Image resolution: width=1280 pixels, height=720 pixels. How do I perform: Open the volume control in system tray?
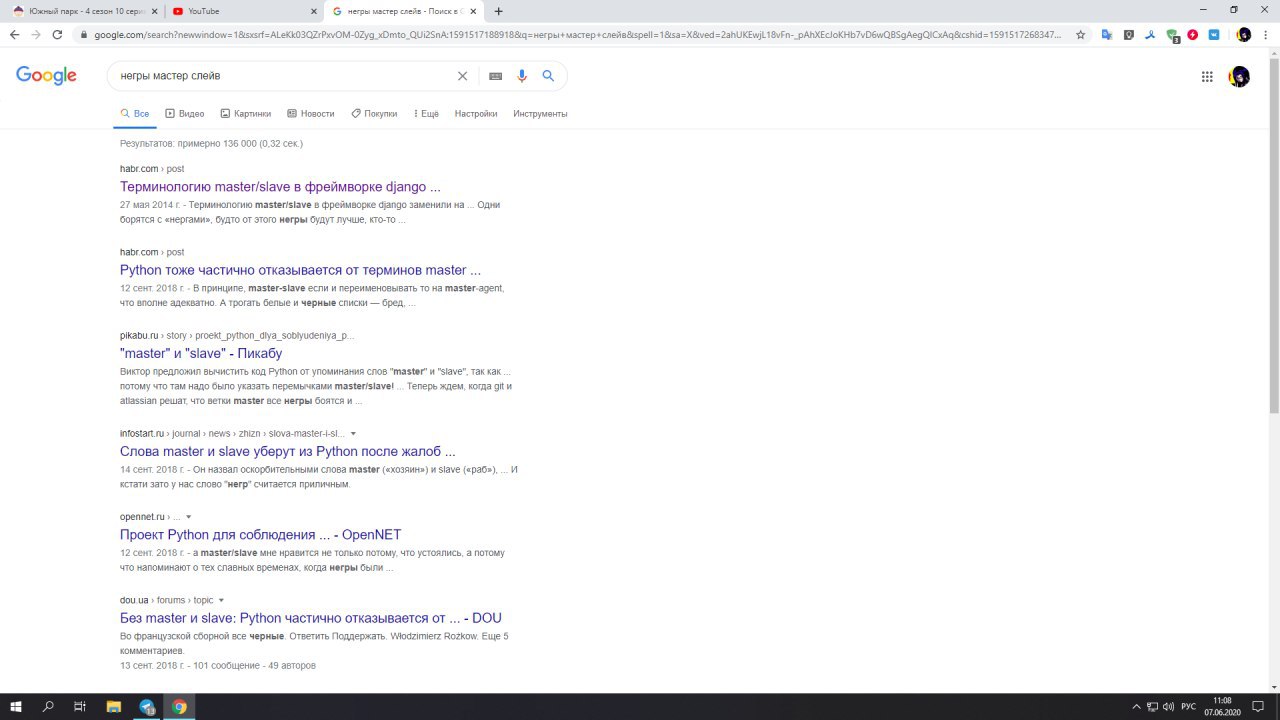click(x=1168, y=707)
